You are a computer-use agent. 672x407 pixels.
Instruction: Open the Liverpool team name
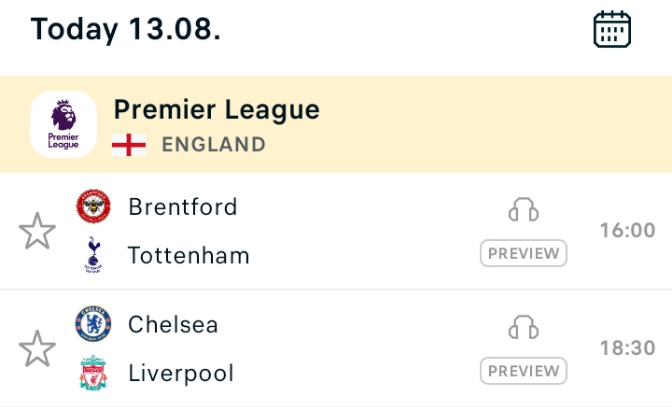pyautogui.click(x=181, y=373)
